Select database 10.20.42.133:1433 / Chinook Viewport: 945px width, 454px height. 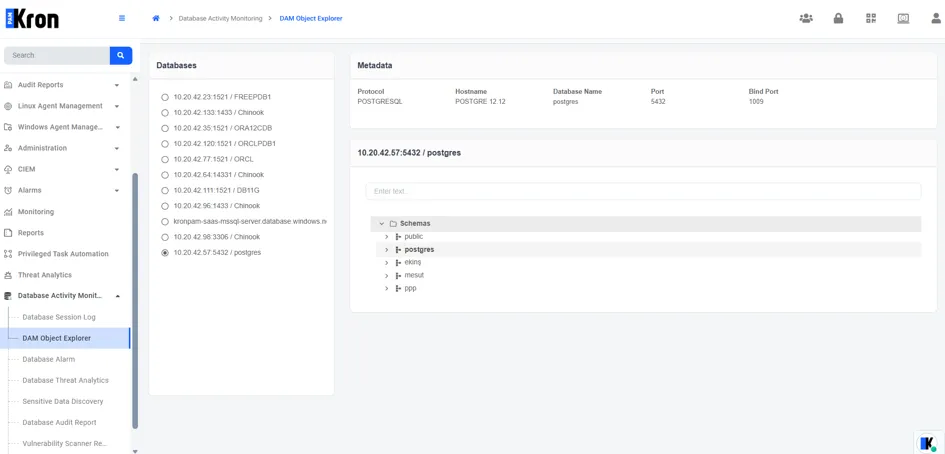[165, 113]
